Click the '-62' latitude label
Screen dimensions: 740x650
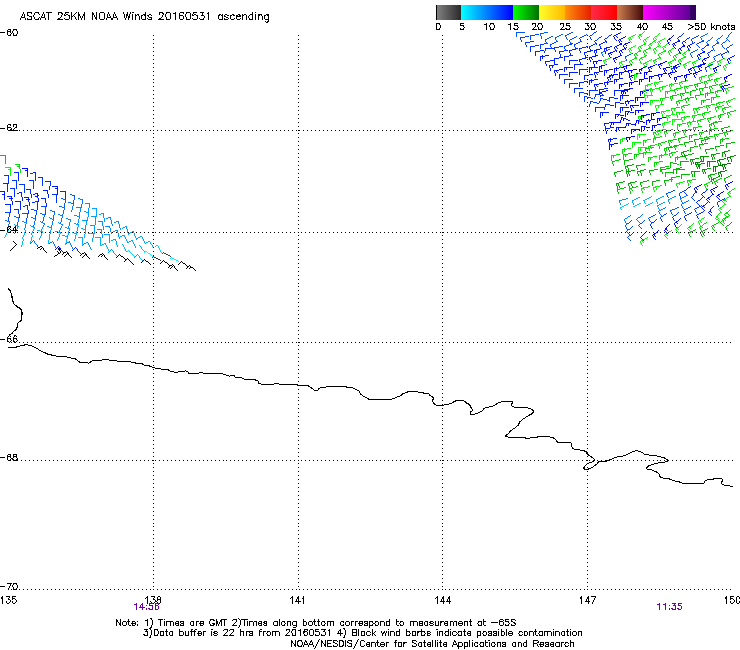click(x=9, y=128)
